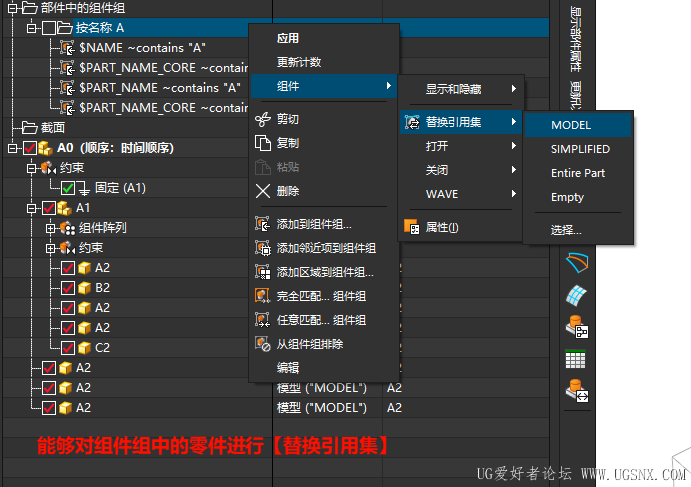Select 添加区域到组件组...
The width and height of the screenshot is (691, 487).
point(324,272)
